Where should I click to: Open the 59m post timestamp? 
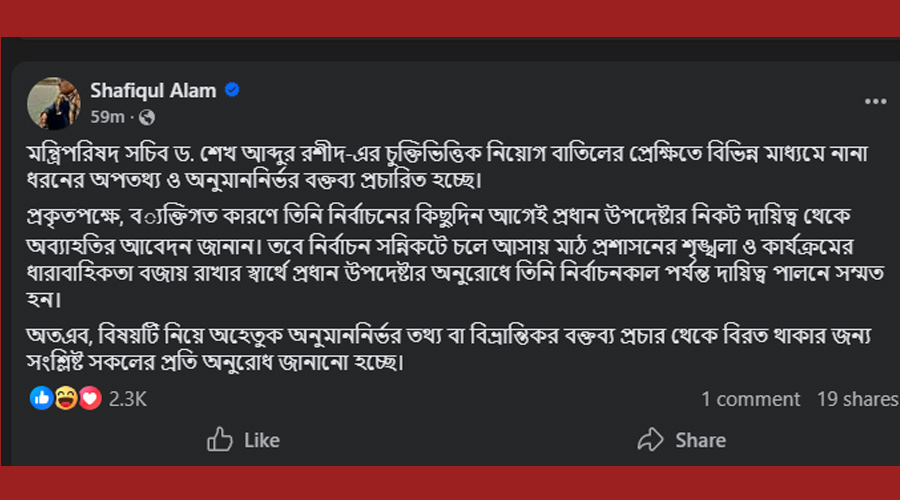(x=107, y=116)
